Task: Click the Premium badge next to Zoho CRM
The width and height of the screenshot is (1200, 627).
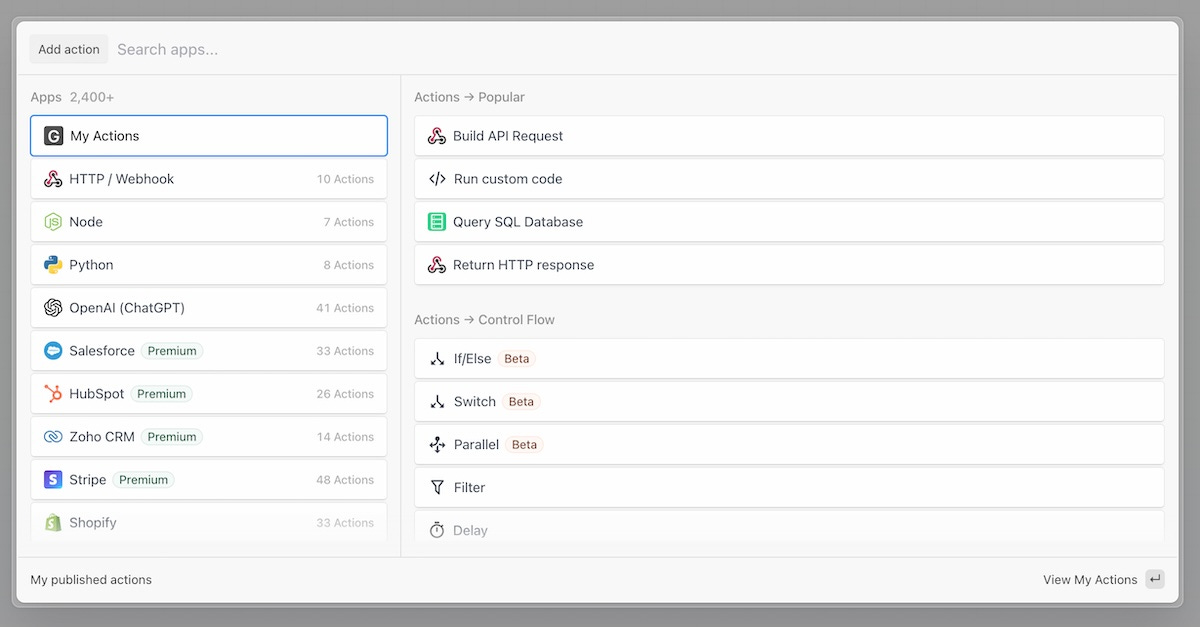Action: 172,437
